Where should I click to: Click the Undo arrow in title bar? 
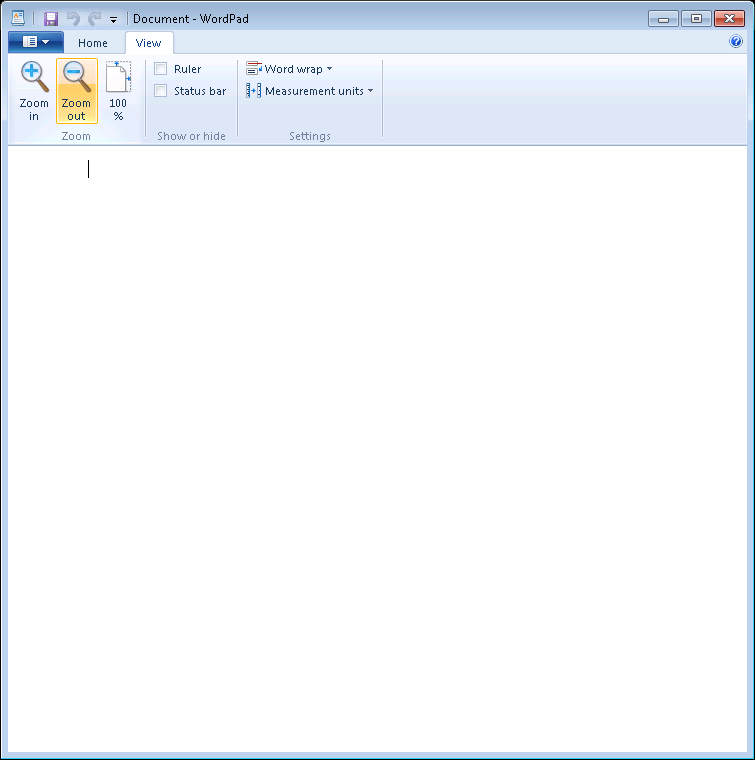click(73, 19)
